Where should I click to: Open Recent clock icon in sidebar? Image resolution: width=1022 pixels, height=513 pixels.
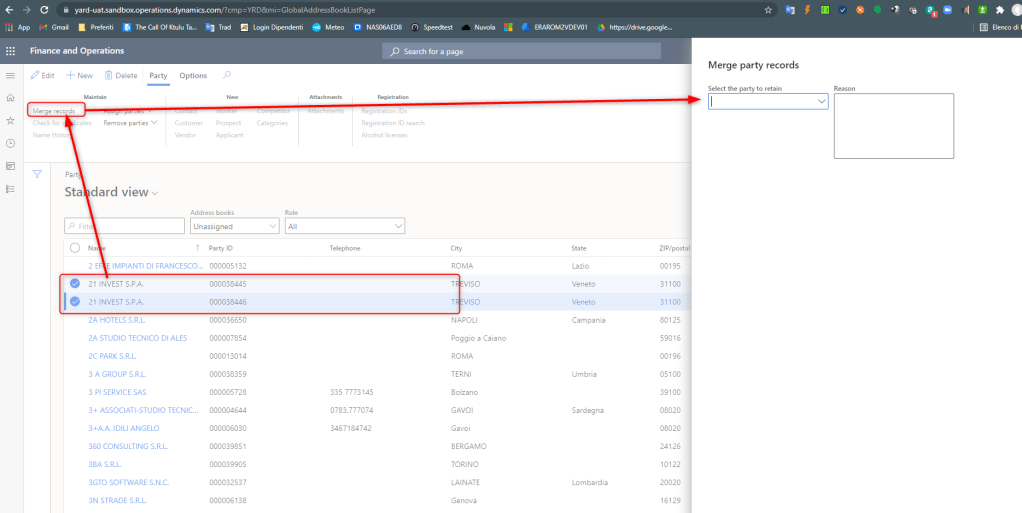click(x=10, y=143)
